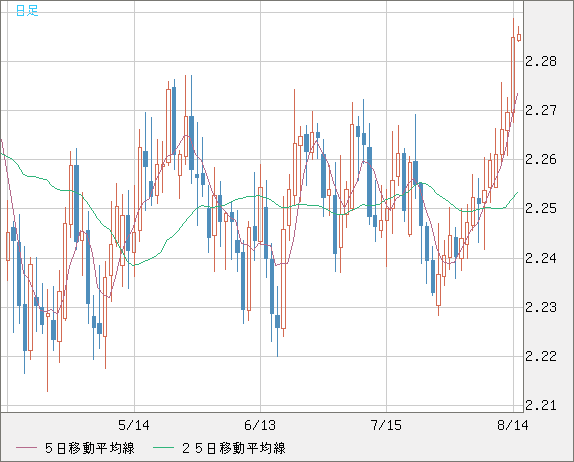Screen dimensions: 574x462
Task: Select the 2.24 price axis label
Action: click(x=541, y=258)
